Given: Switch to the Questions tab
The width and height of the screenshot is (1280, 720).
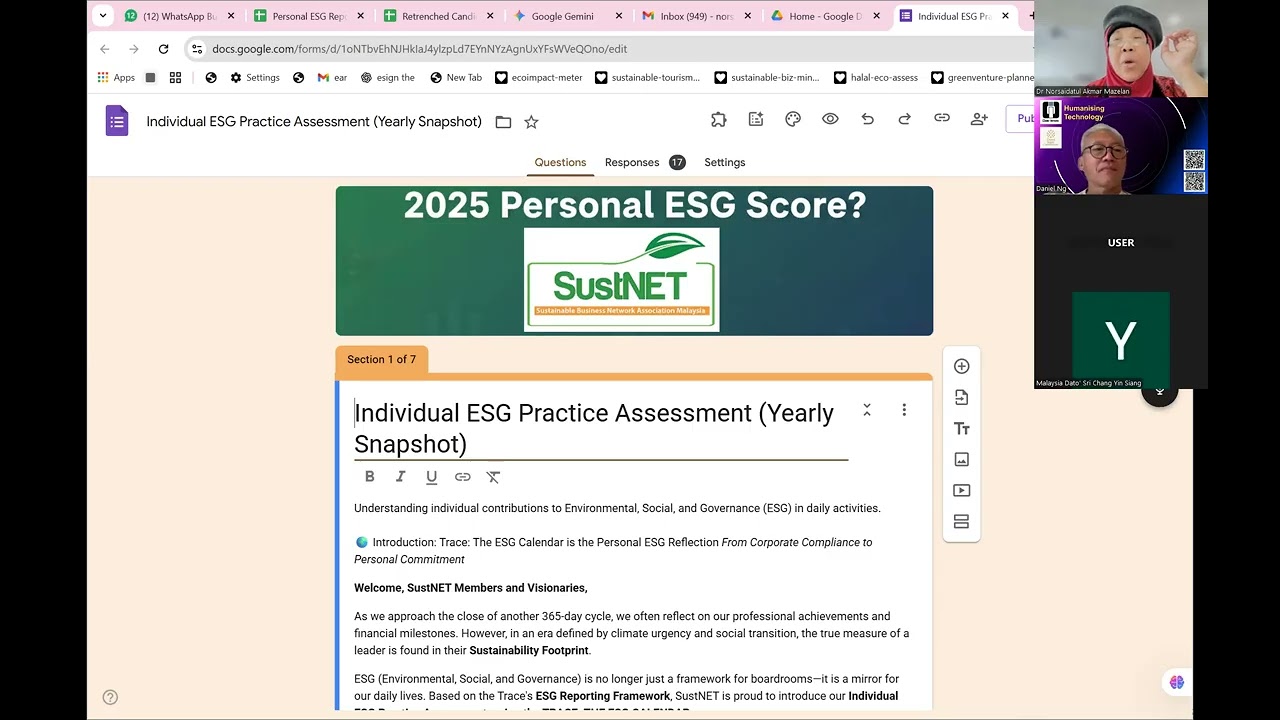Looking at the screenshot, I should [x=560, y=162].
